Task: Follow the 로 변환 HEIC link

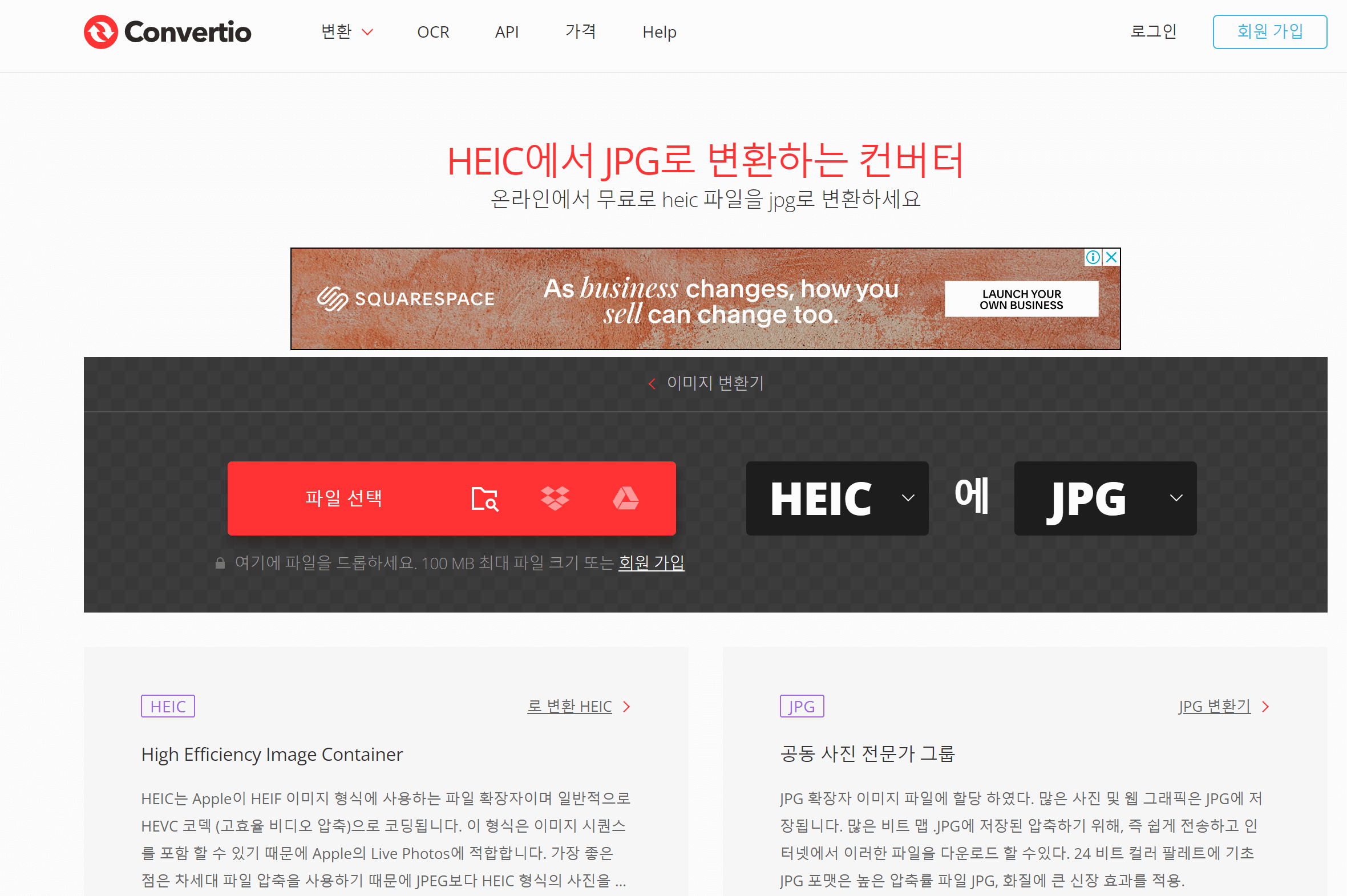Action: pyautogui.click(x=569, y=706)
